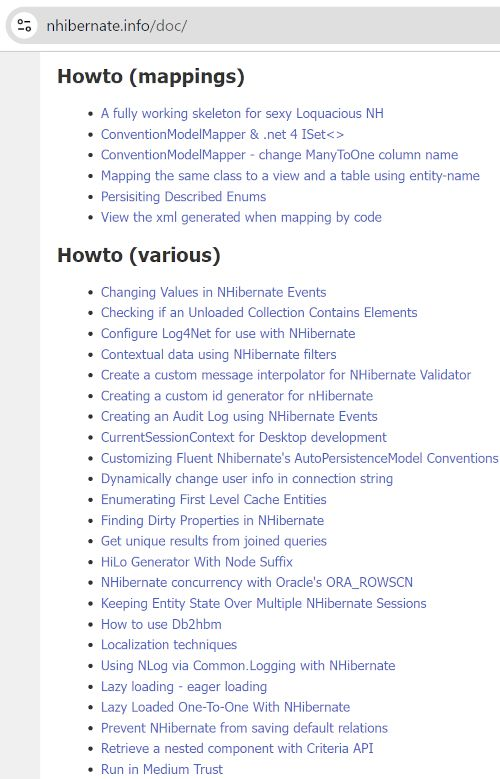Open 'HiLo Generator With Node Suffix' link
500x779 pixels.
[x=197, y=562]
